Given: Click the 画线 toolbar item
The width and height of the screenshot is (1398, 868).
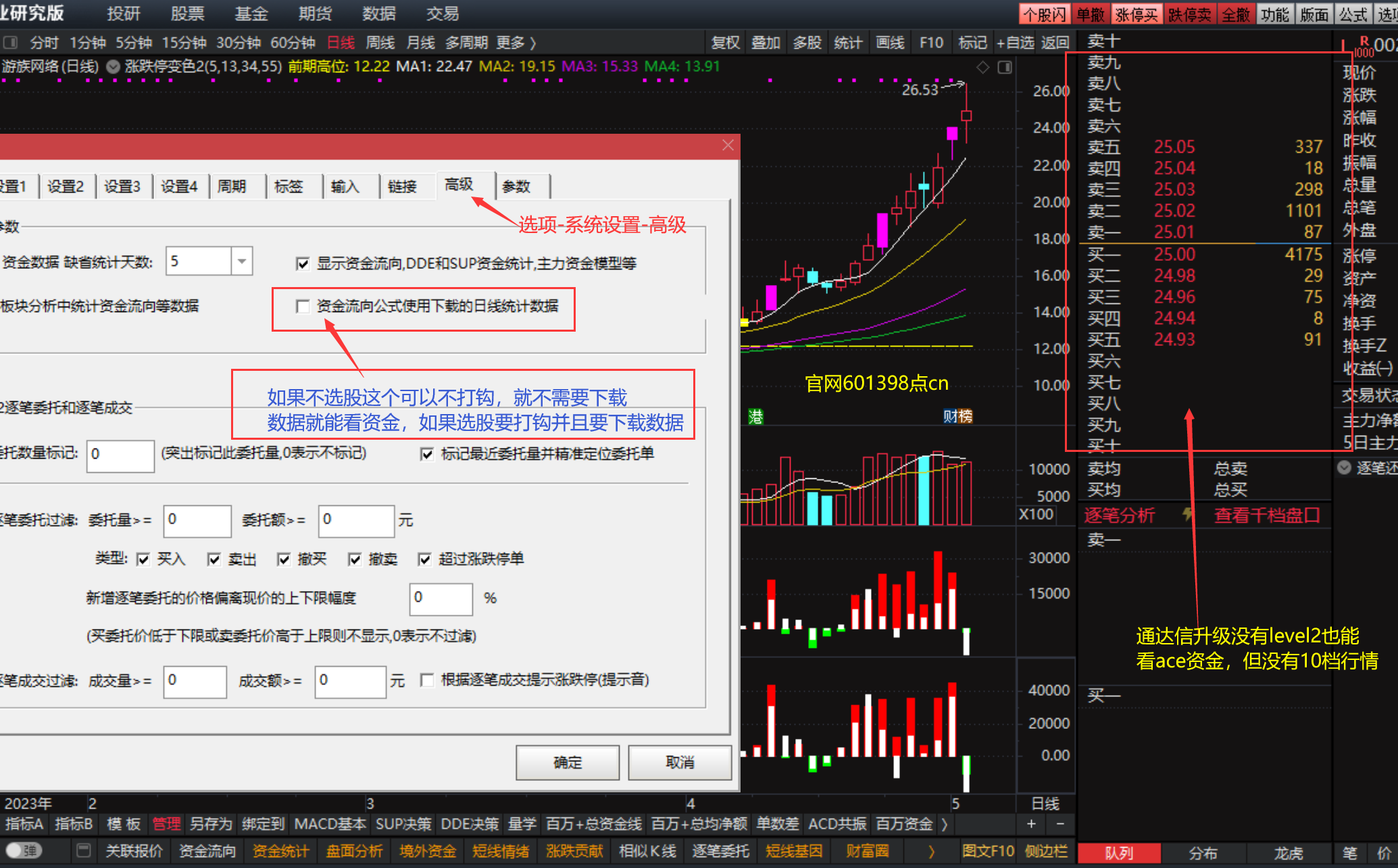Looking at the screenshot, I should coord(890,43).
